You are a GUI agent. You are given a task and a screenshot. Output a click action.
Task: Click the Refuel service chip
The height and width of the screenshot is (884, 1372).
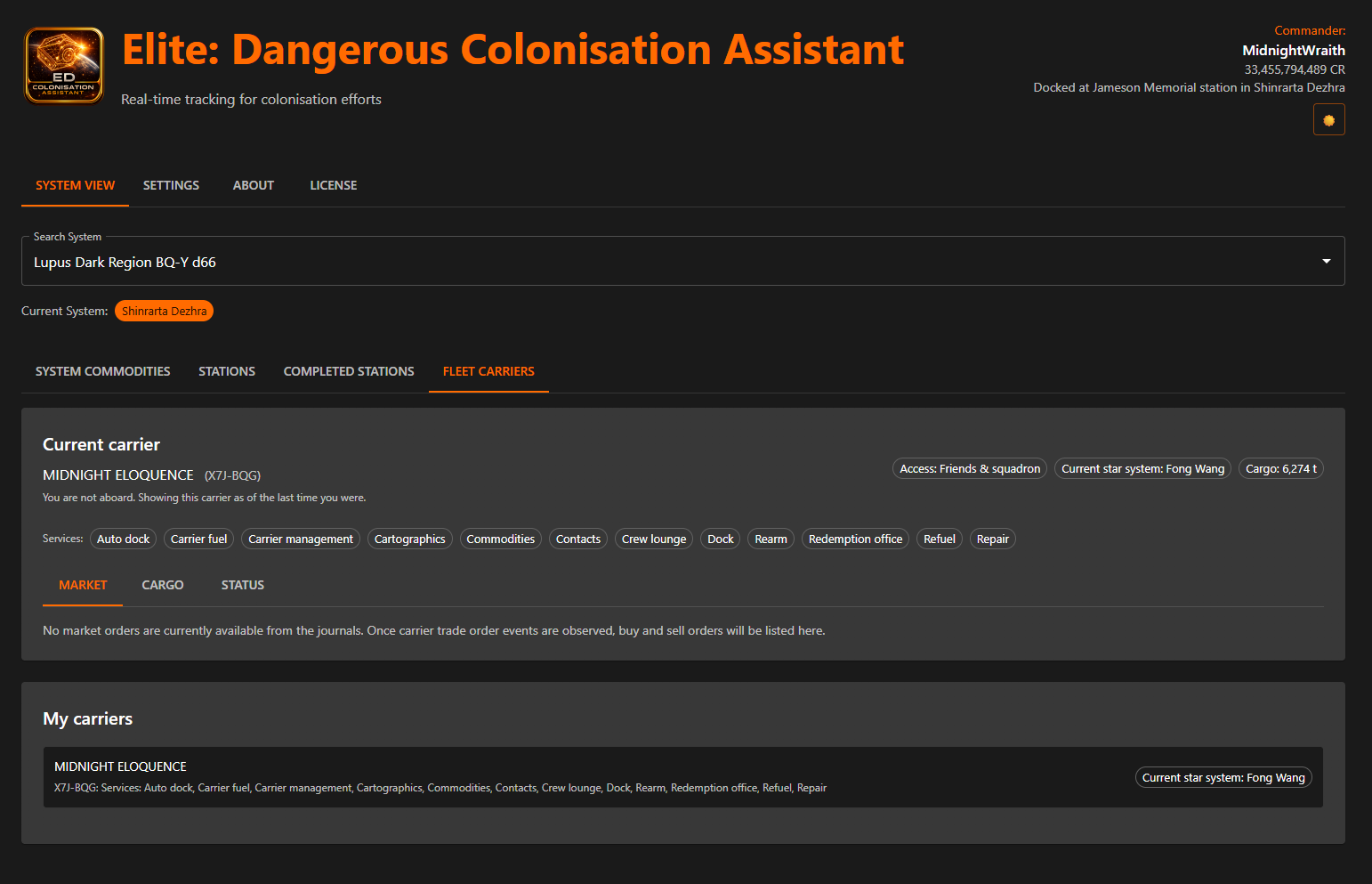pyautogui.click(x=940, y=539)
